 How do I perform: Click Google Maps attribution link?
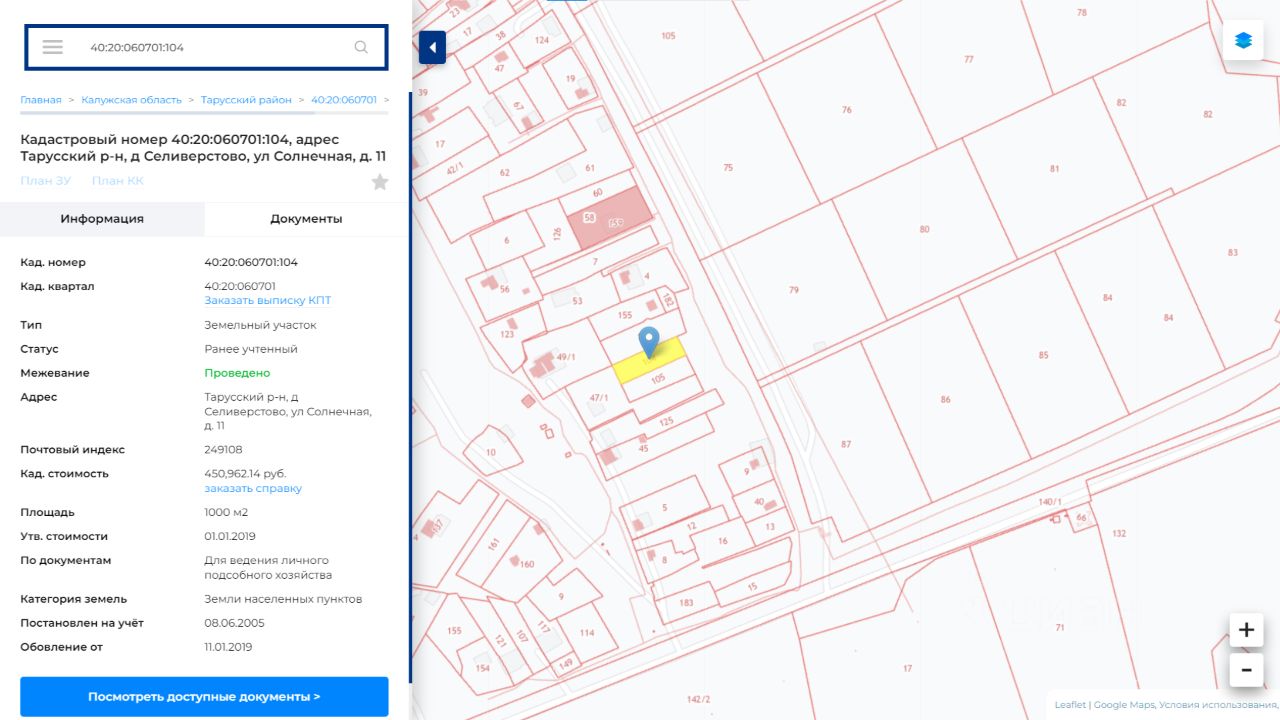pyautogui.click(x=1125, y=705)
